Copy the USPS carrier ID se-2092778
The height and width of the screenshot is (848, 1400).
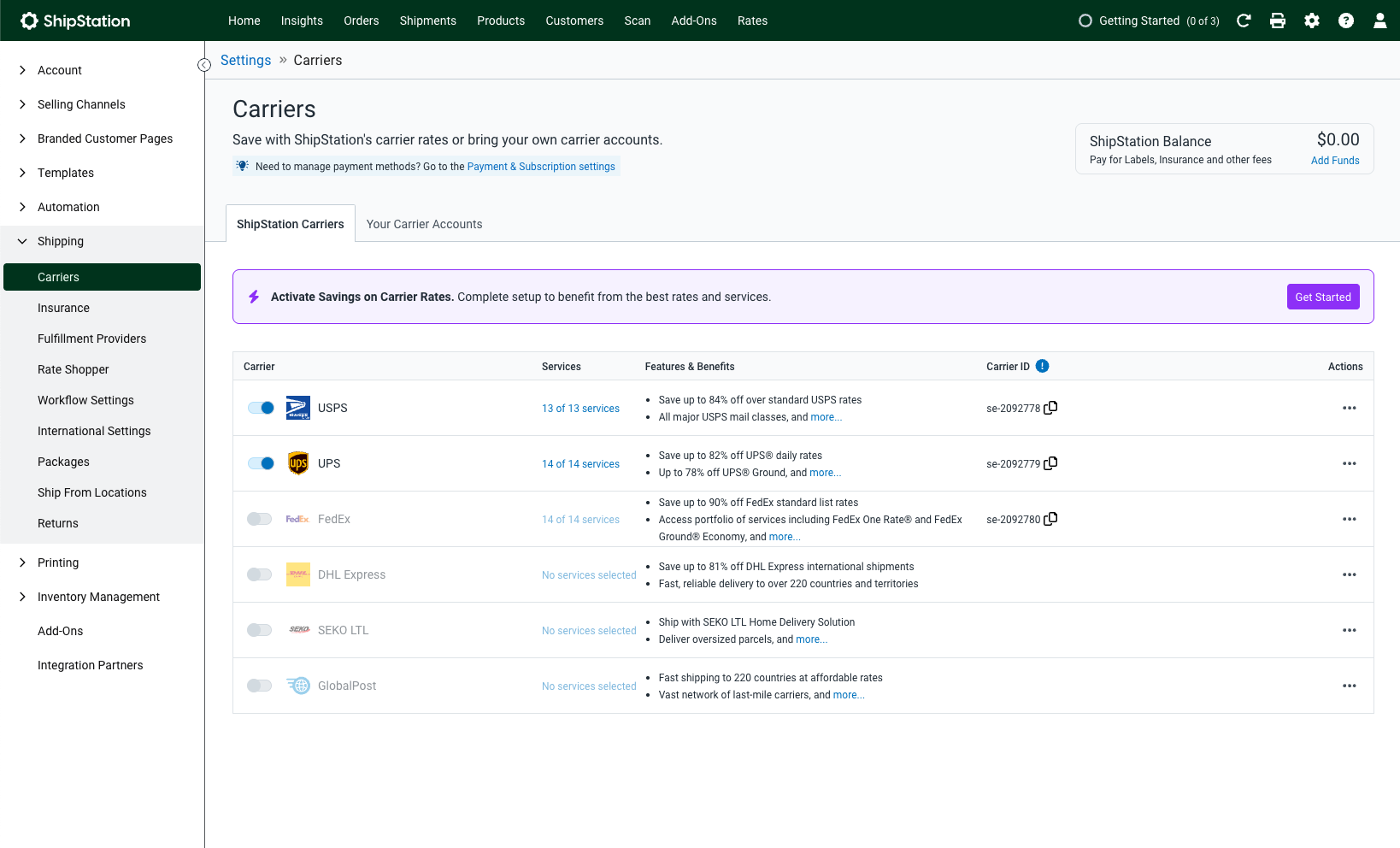[1051, 408]
